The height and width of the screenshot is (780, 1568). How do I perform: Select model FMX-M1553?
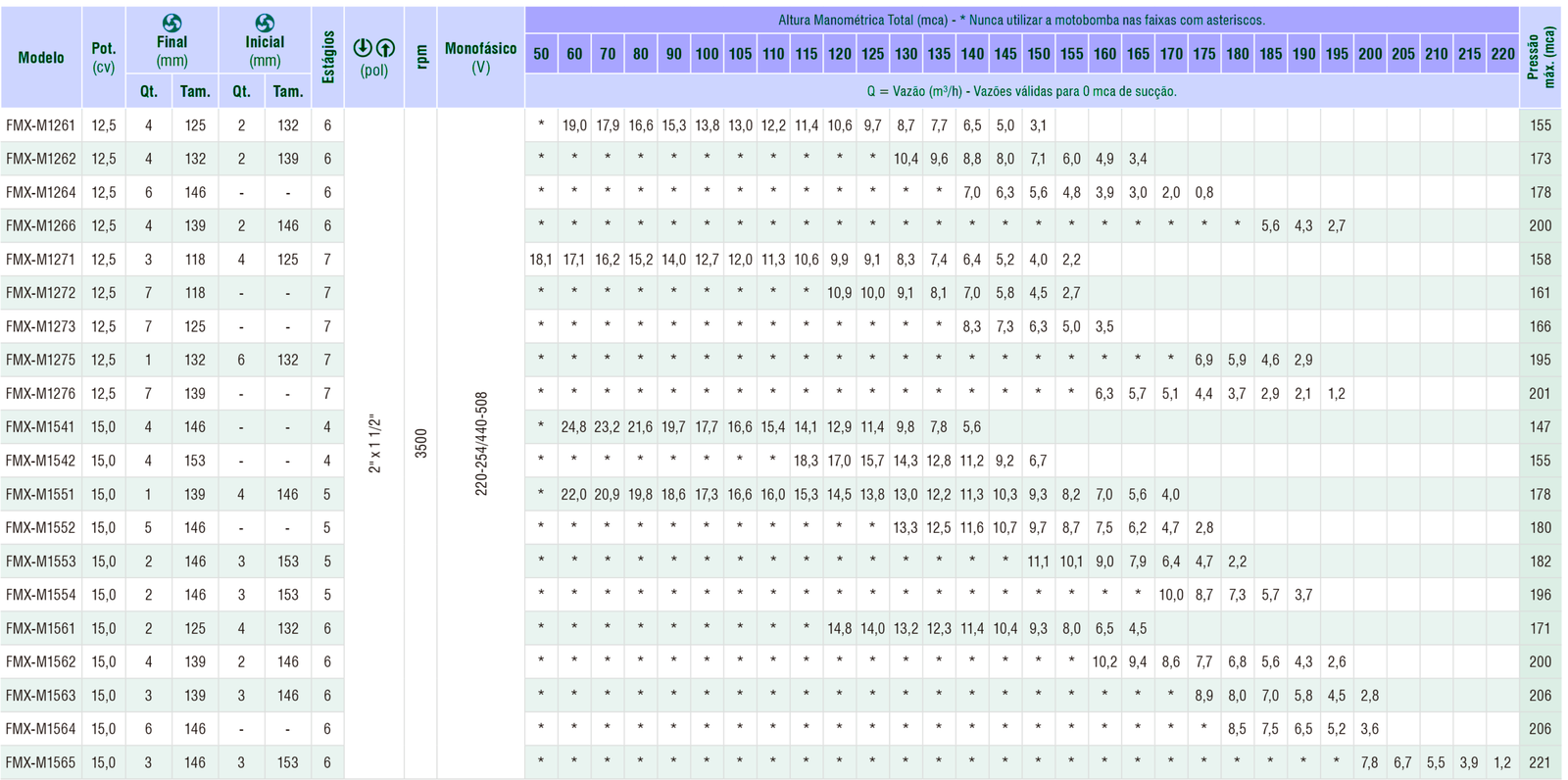coord(40,561)
